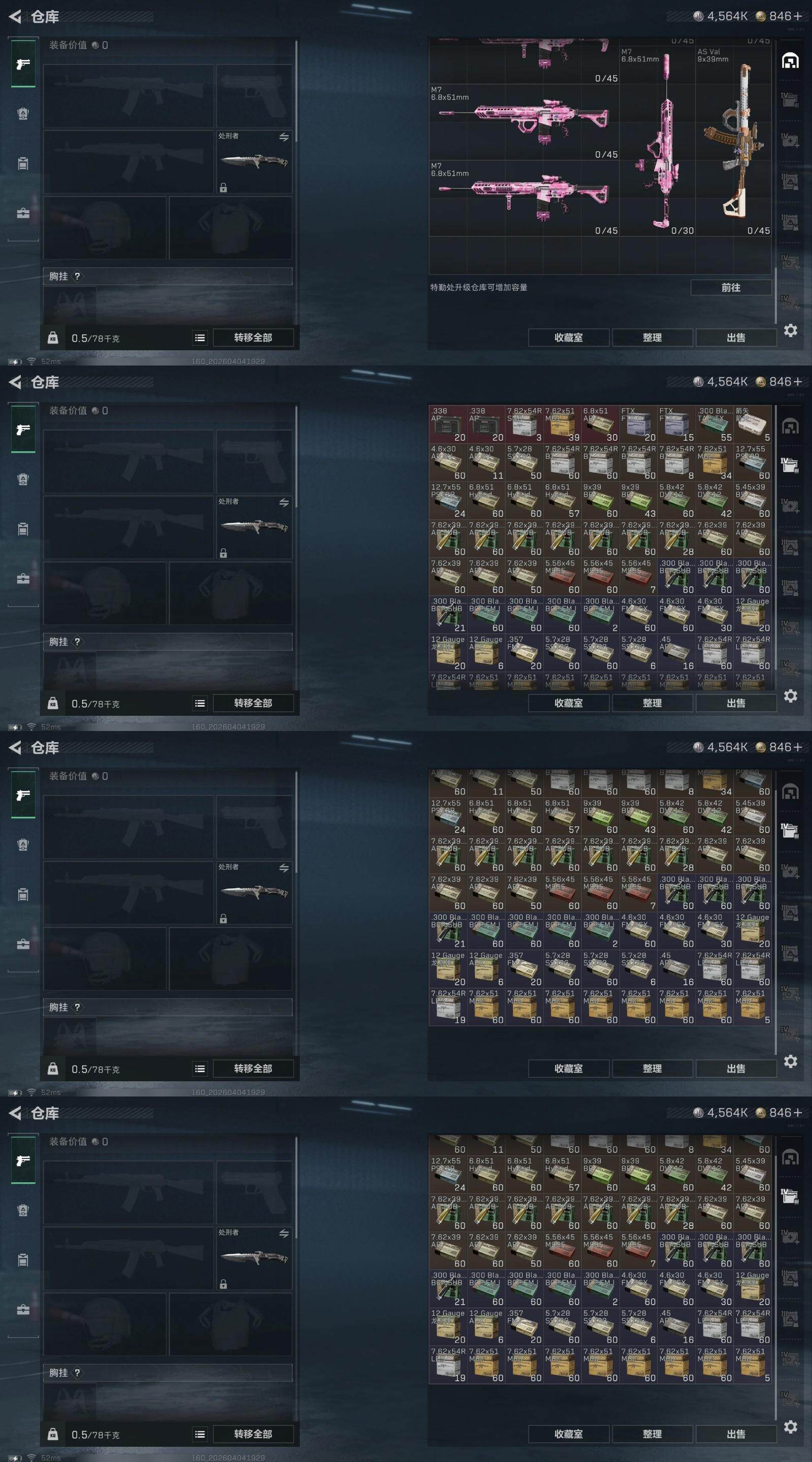Select the highlighted stash home icon beside AS Val
Viewport: 812px width, 1462px height.
coord(790,61)
